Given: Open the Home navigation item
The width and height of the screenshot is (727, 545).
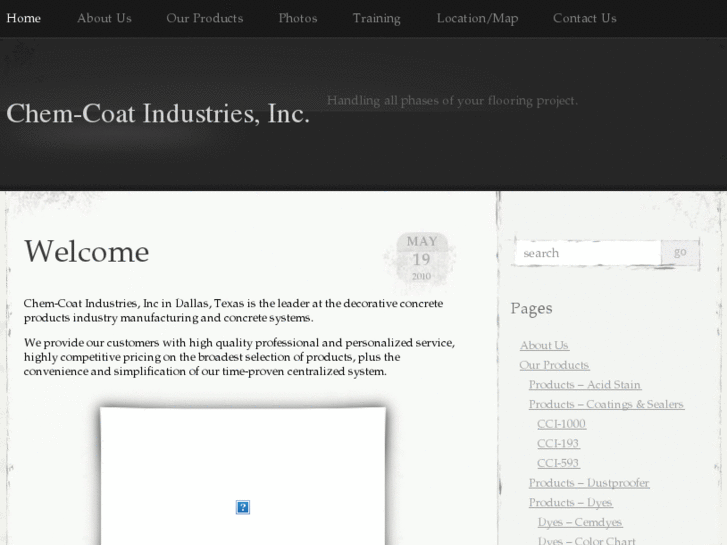Looking at the screenshot, I should point(24,18).
